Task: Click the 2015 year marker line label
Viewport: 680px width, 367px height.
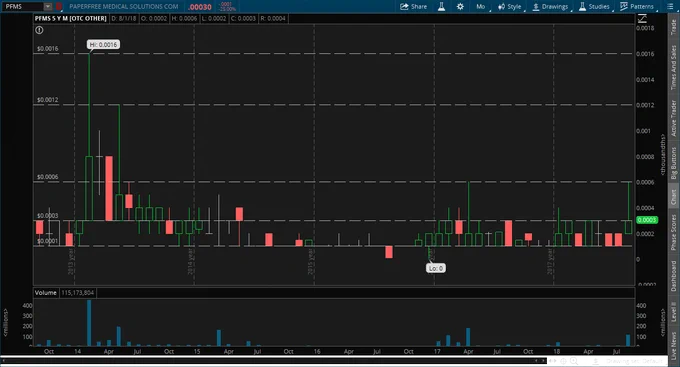Action: 311,262
